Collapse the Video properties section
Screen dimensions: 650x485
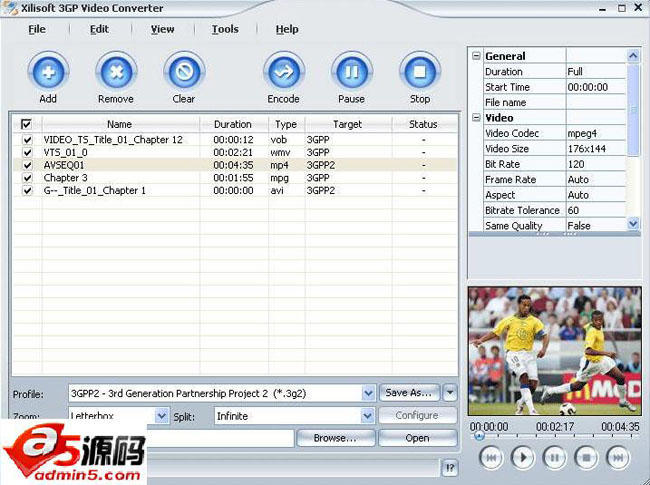pyautogui.click(x=476, y=118)
